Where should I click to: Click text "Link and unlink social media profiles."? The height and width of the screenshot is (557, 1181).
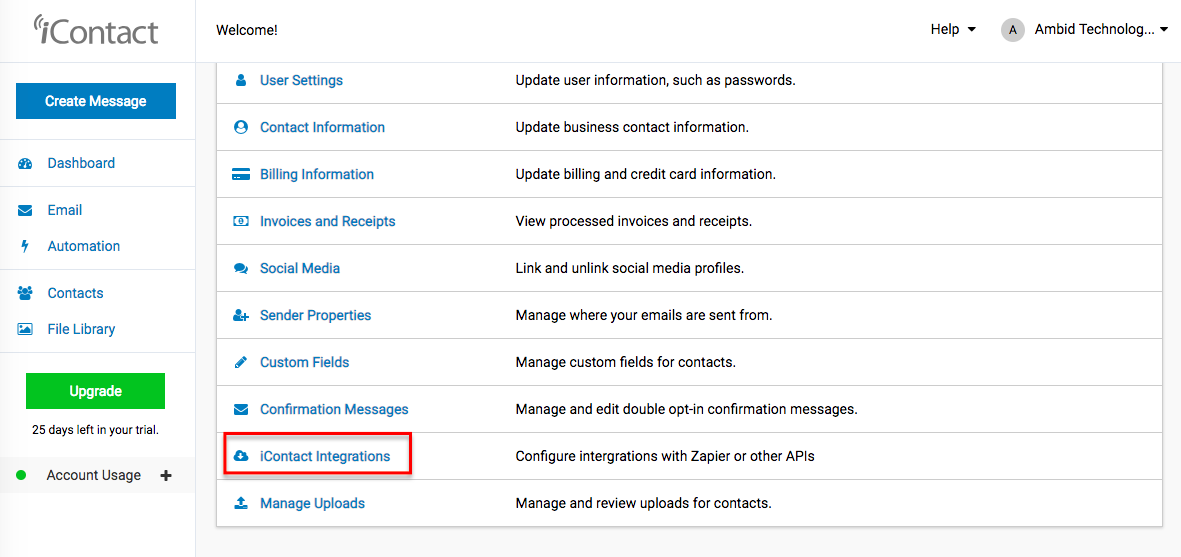[x=630, y=268]
